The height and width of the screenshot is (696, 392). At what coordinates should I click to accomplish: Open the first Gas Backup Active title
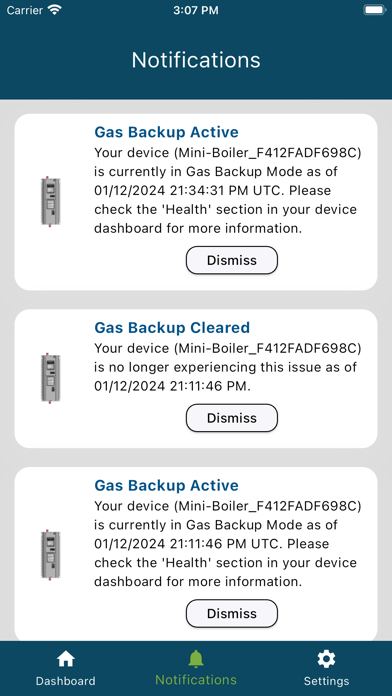coord(166,132)
